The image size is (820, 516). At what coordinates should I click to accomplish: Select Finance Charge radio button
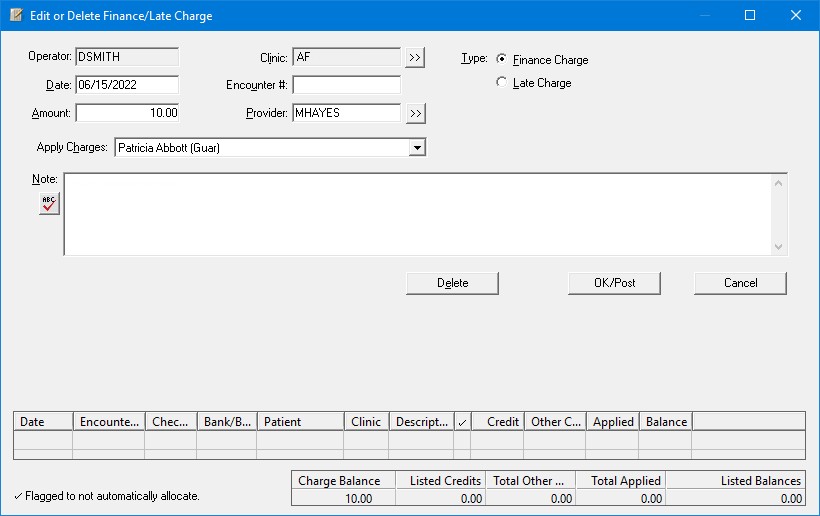[502, 59]
